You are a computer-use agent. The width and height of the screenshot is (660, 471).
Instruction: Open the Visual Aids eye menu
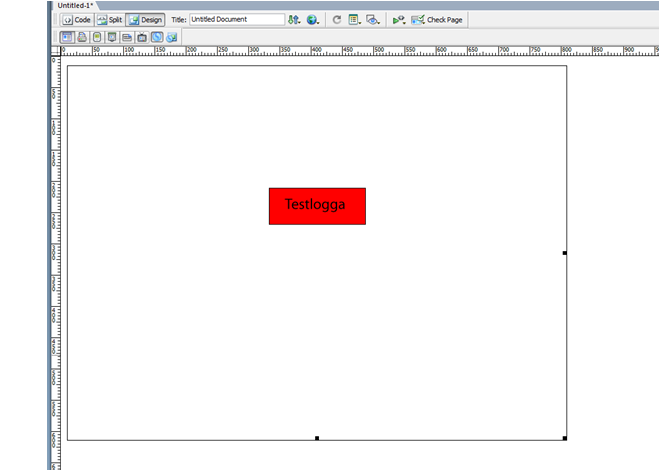[x=373, y=20]
